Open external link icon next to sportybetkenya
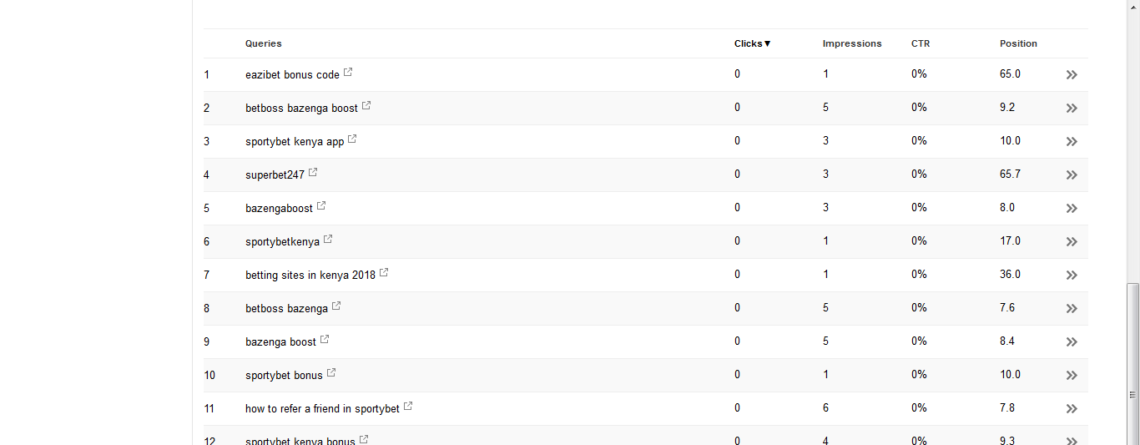 point(328,240)
